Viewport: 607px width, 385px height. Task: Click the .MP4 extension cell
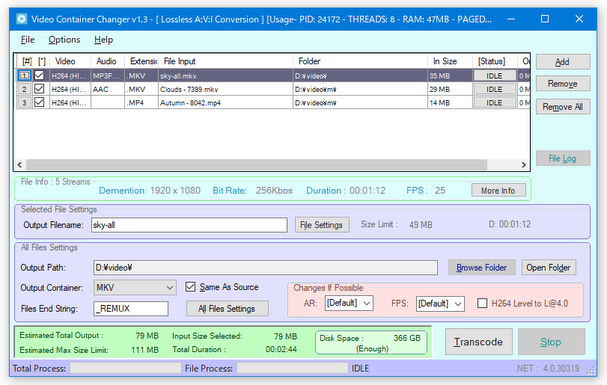coord(141,103)
